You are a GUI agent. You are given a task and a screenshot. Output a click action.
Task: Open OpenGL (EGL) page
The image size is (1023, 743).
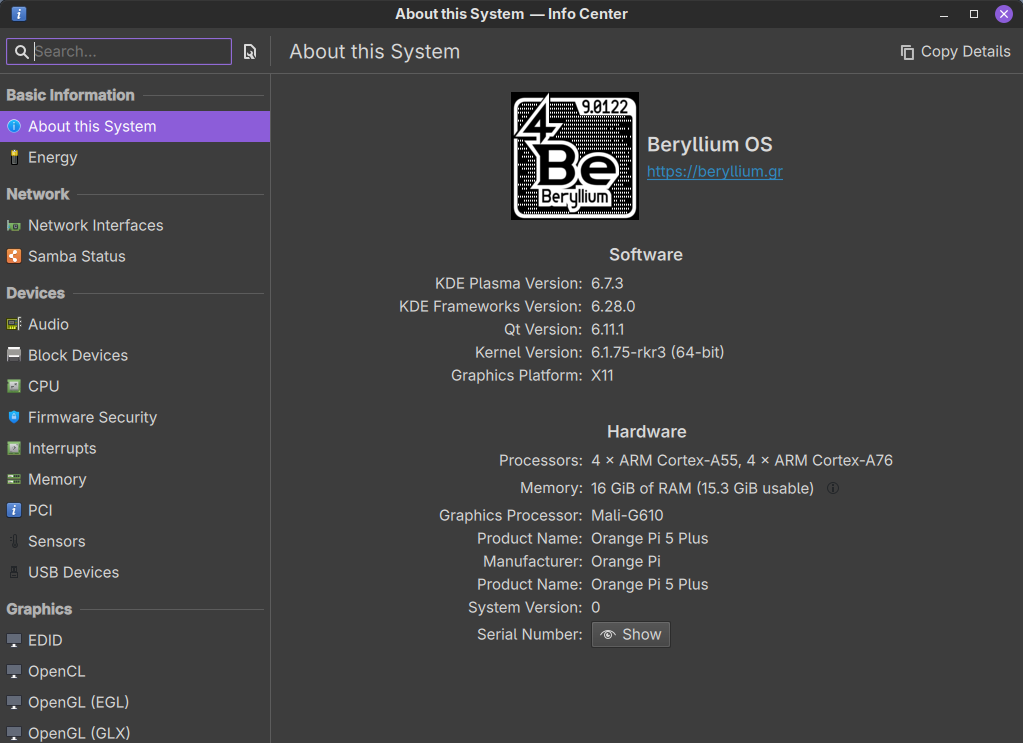click(135, 703)
